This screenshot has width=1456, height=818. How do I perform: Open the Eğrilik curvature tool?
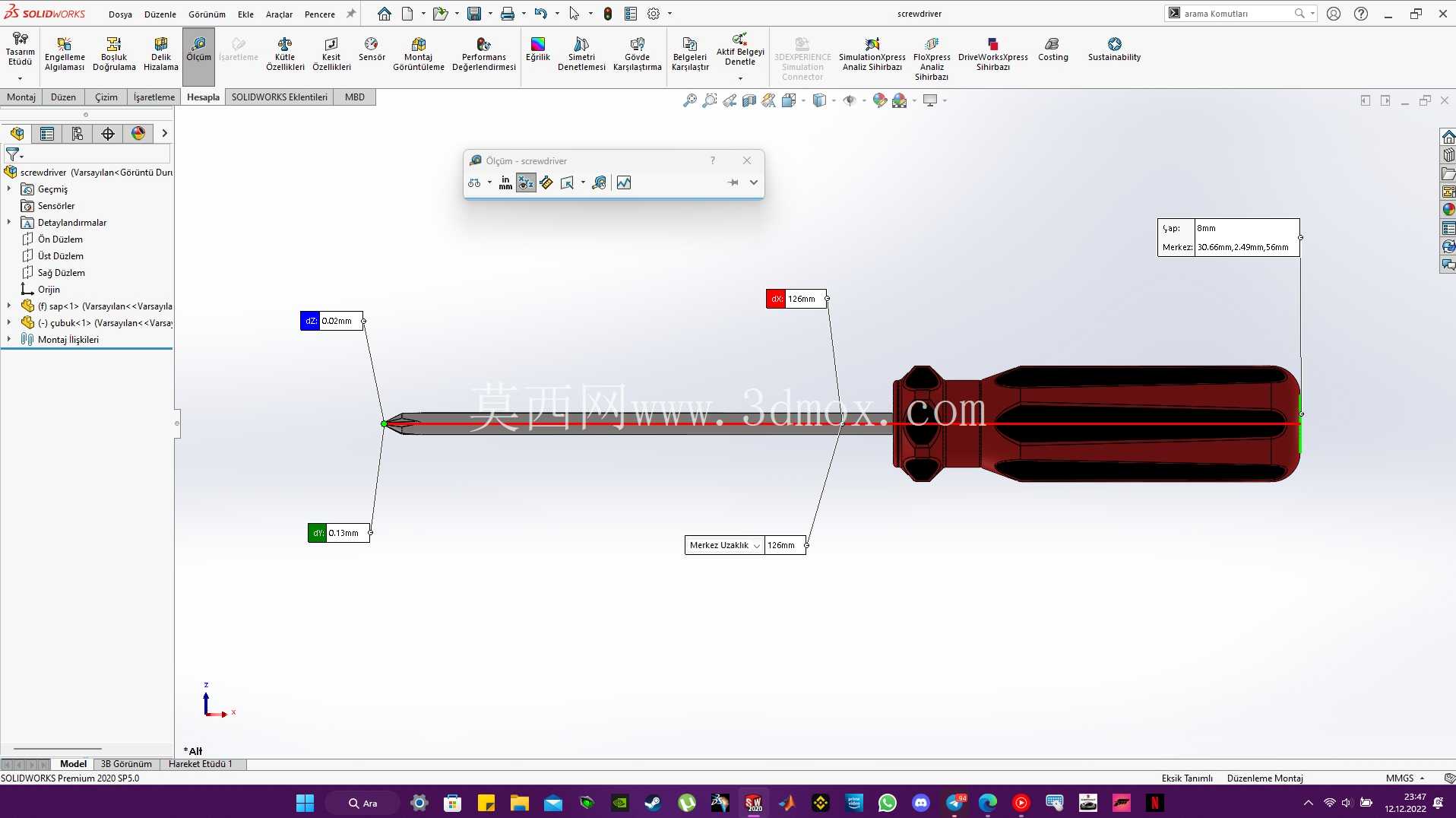click(x=537, y=49)
